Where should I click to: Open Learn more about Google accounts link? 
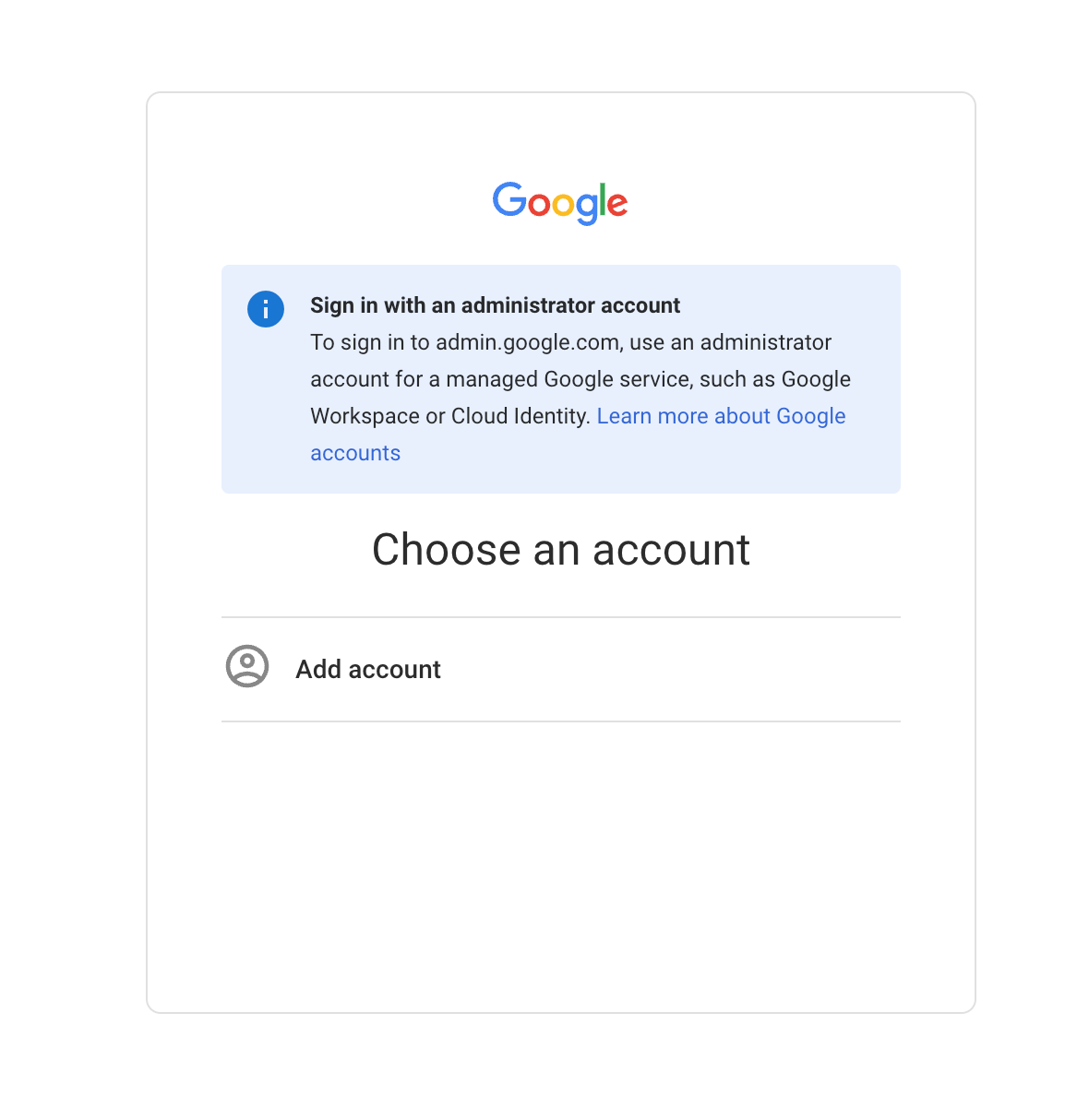(x=721, y=416)
